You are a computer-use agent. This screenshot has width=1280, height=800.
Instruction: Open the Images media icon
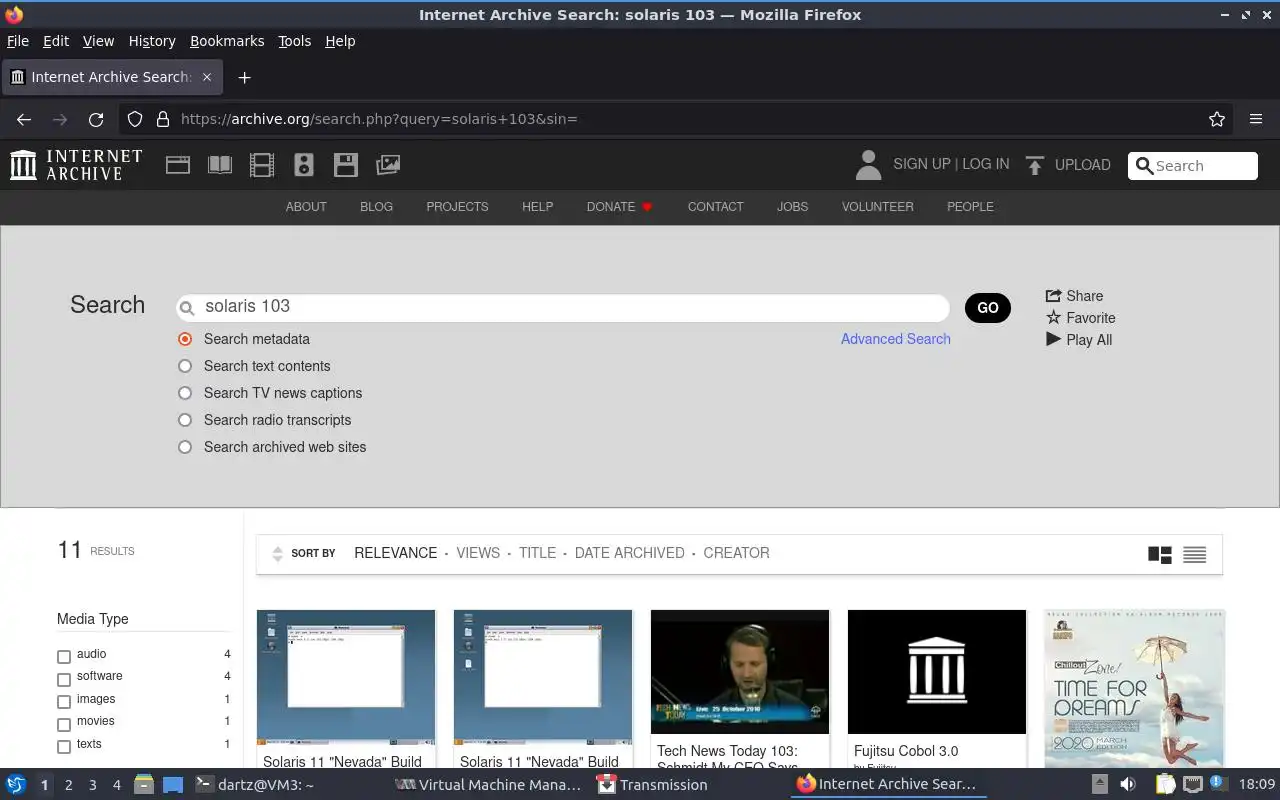coord(388,165)
